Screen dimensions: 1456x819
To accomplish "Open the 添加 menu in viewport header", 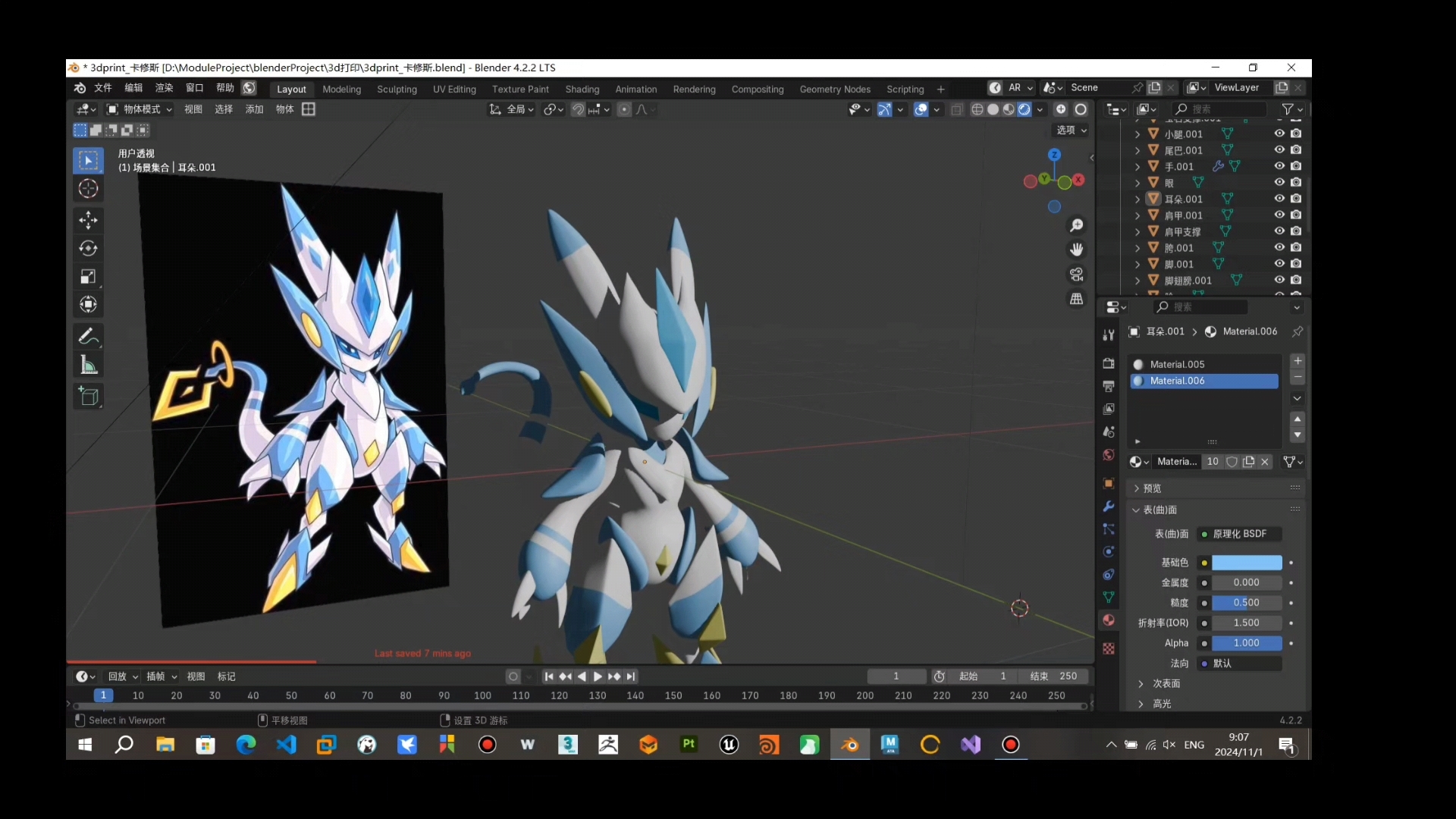I will tap(254, 109).
